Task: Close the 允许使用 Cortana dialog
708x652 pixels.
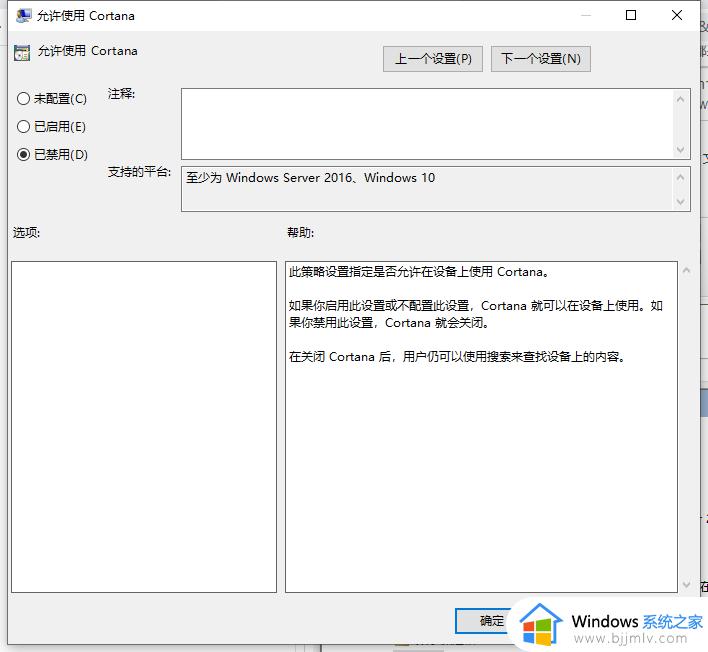Action: [676, 15]
